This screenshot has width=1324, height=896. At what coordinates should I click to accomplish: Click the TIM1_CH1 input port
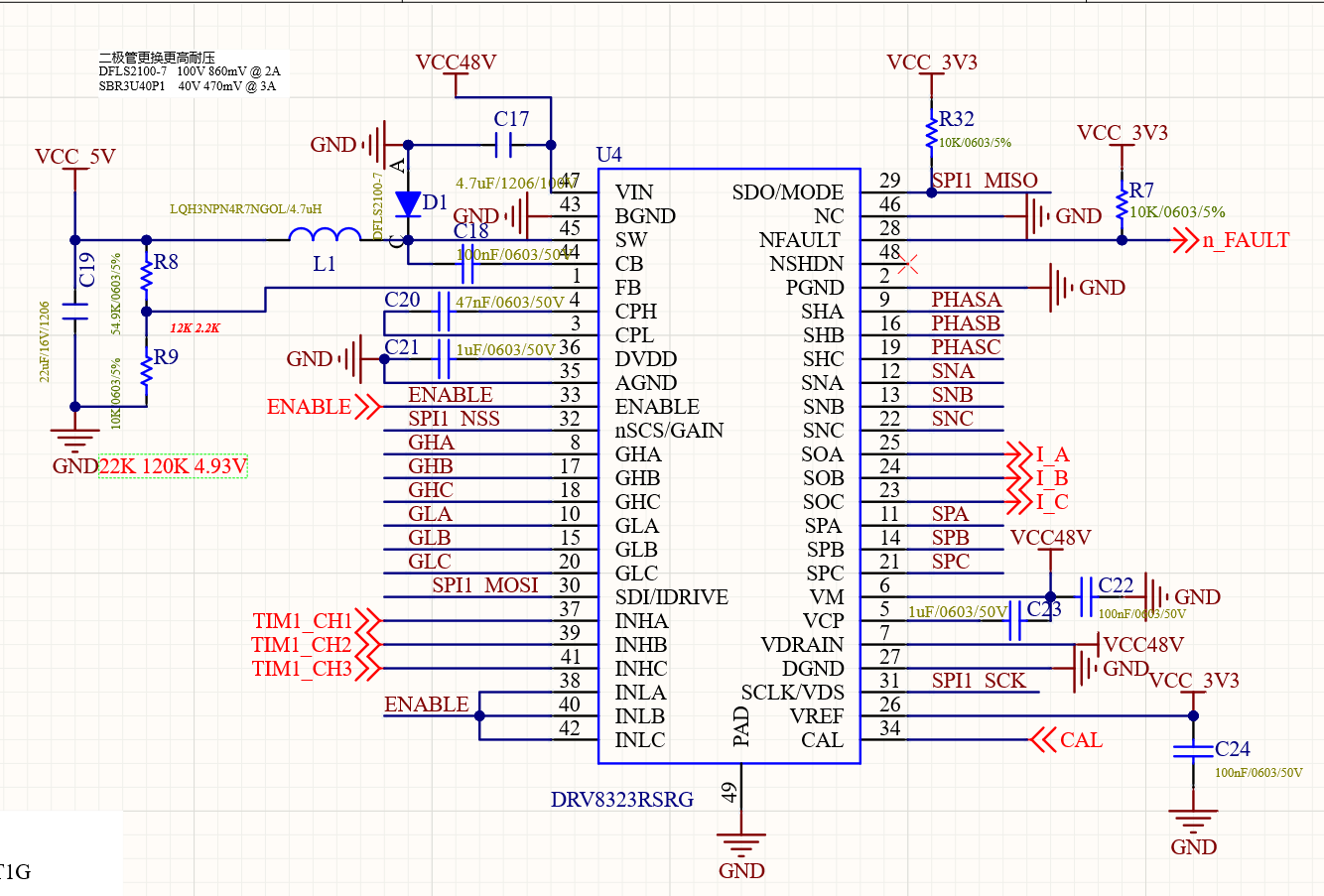tap(317, 621)
